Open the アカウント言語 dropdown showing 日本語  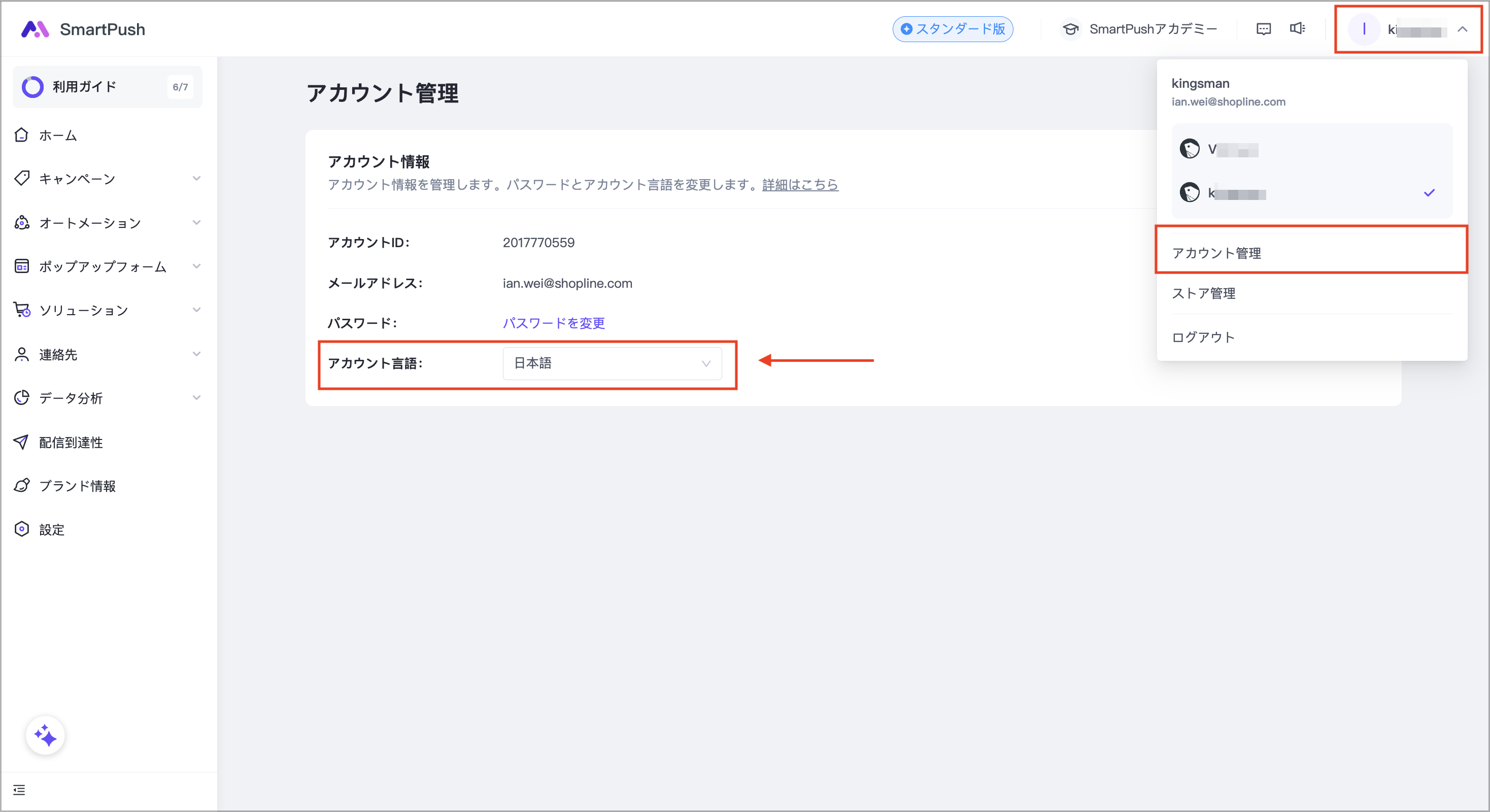pyautogui.click(x=612, y=363)
